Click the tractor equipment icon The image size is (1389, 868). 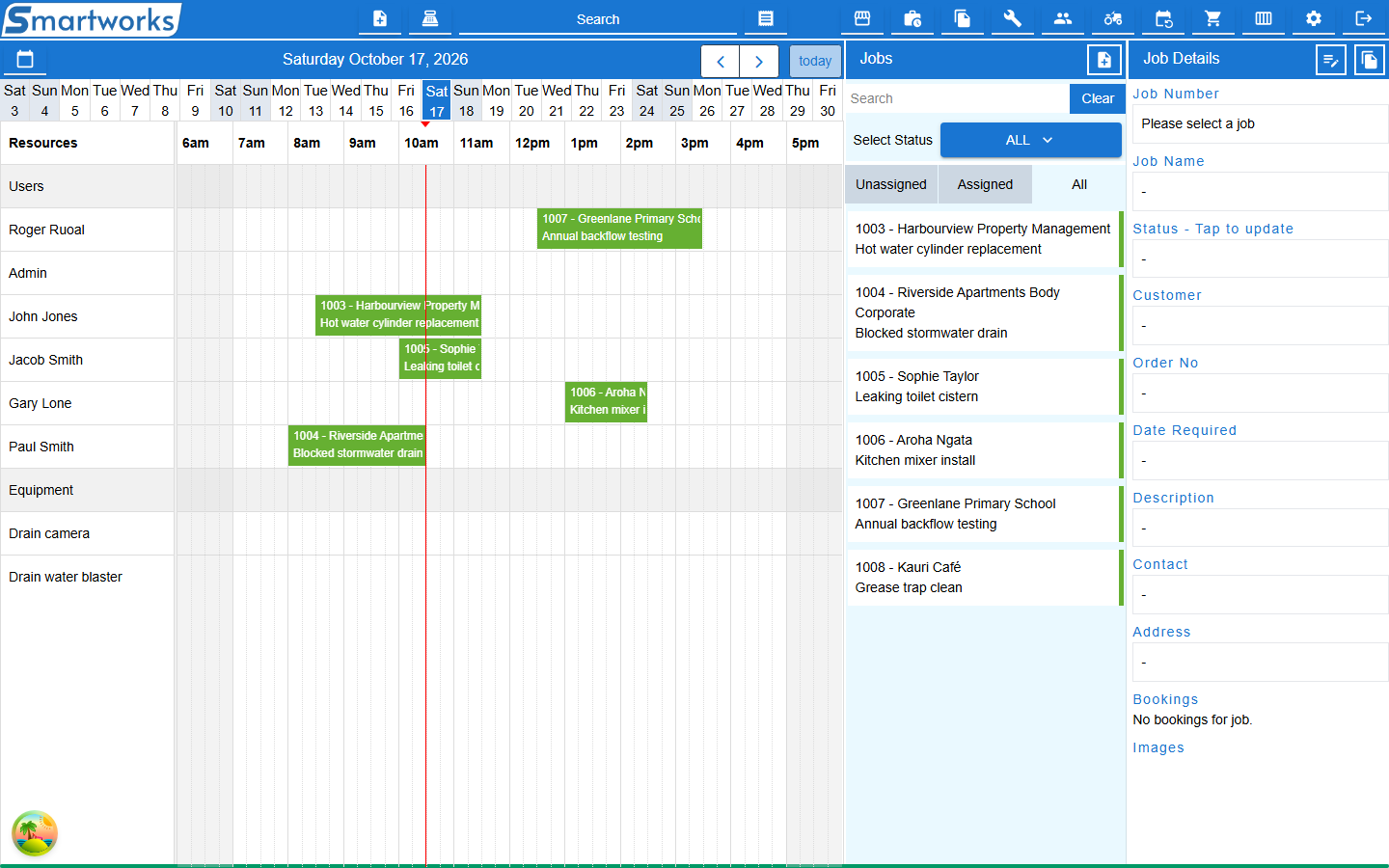1113,18
